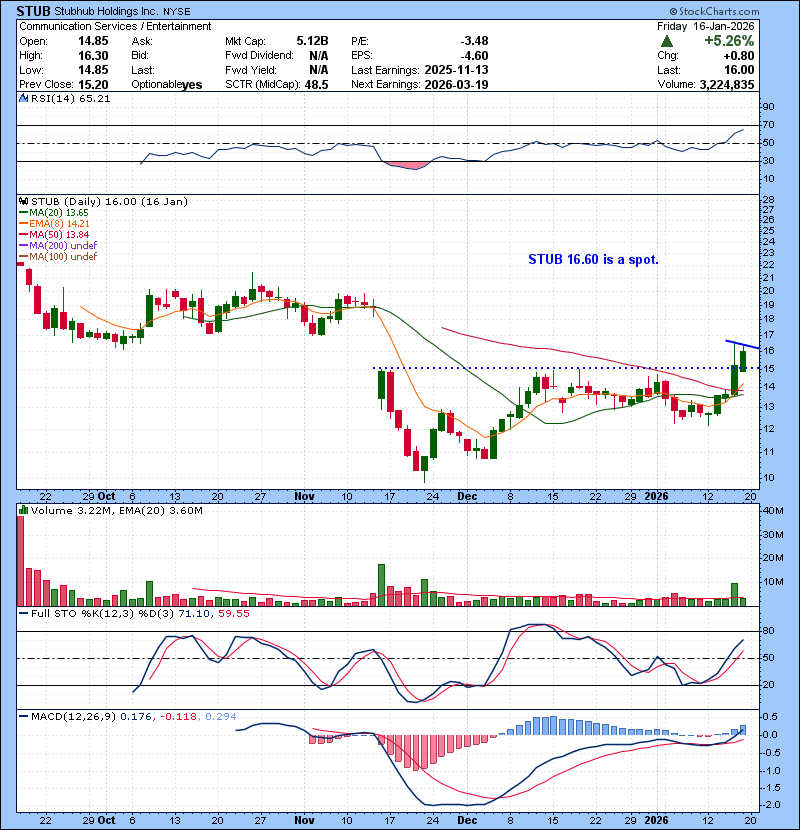
Task: Click the Fwd Dividend N/A value
Action: point(319,56)
